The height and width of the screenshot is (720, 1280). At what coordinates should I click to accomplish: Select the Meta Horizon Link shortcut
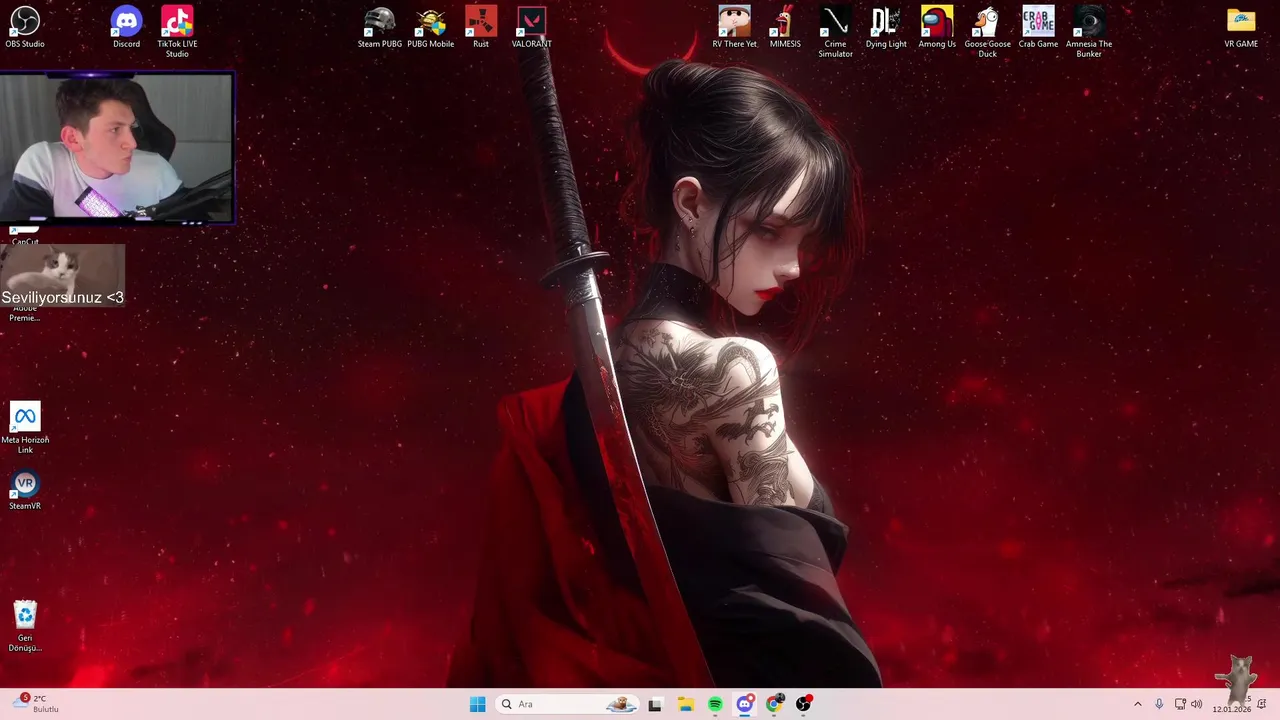[x=25, y=428]
